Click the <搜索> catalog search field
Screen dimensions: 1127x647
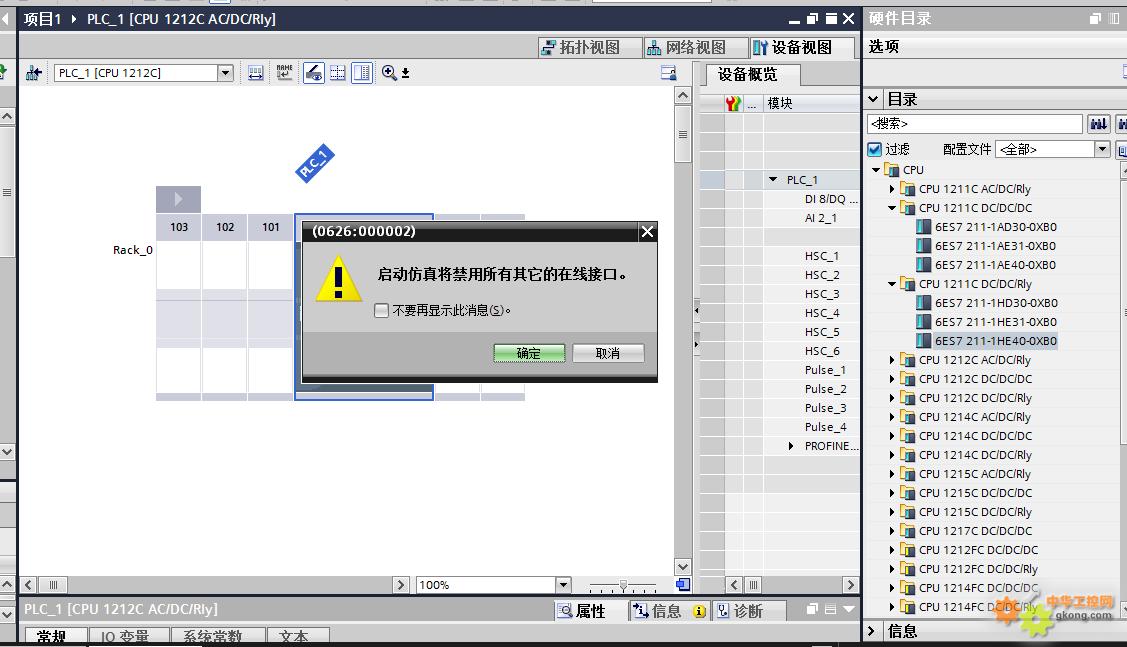[975, 124]
